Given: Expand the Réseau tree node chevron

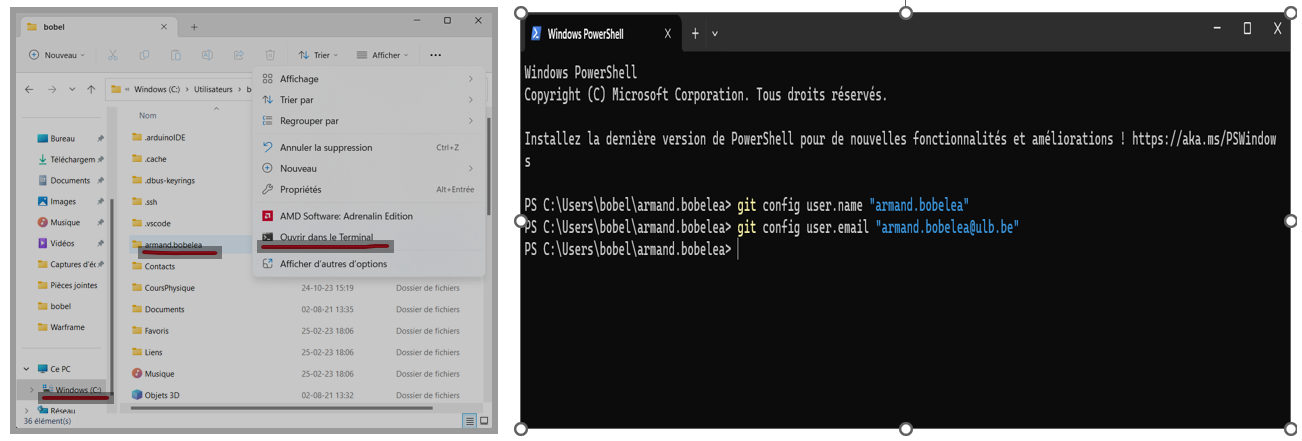Looking at the screenshot, I should pos(26,410).
